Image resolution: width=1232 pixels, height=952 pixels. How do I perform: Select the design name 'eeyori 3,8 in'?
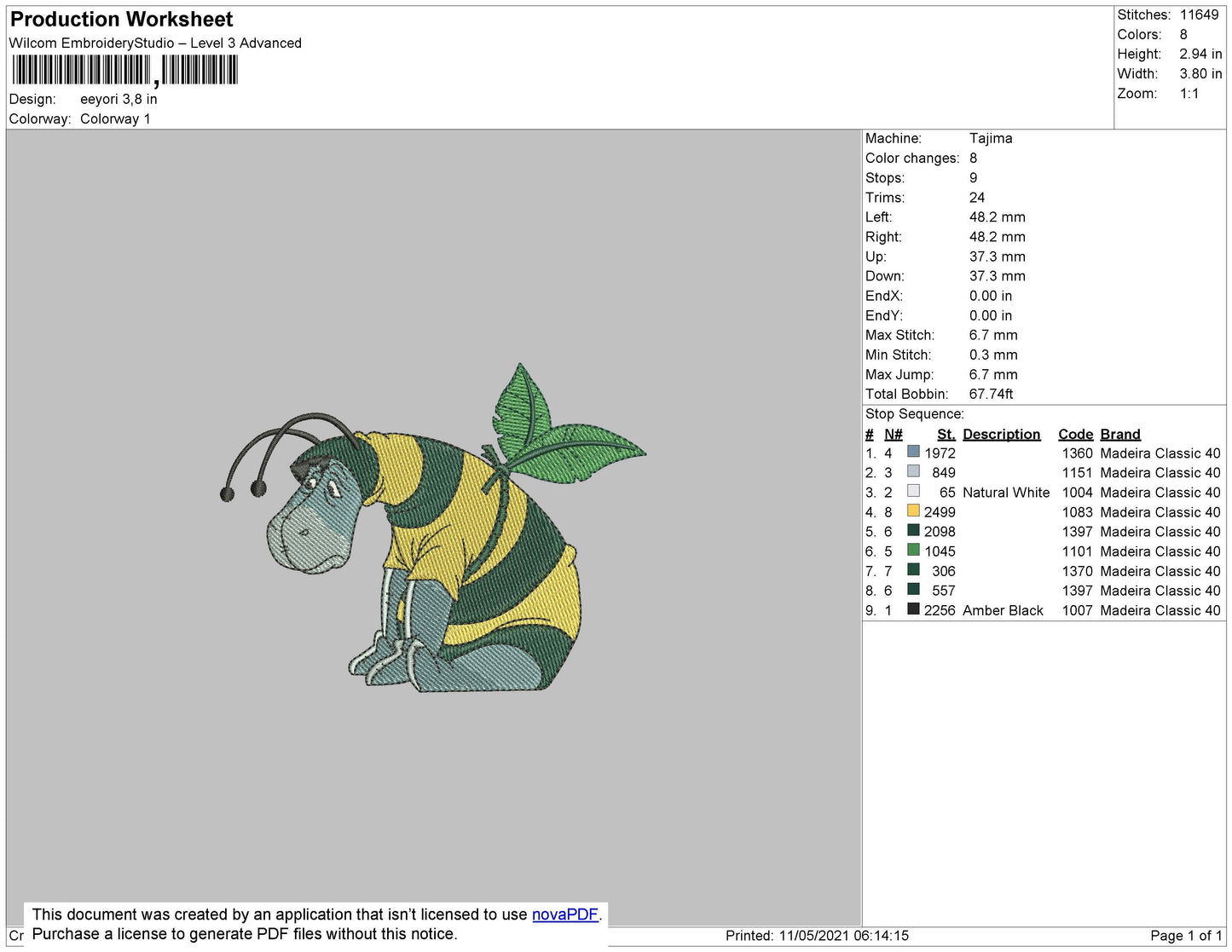tap(119, 100)
